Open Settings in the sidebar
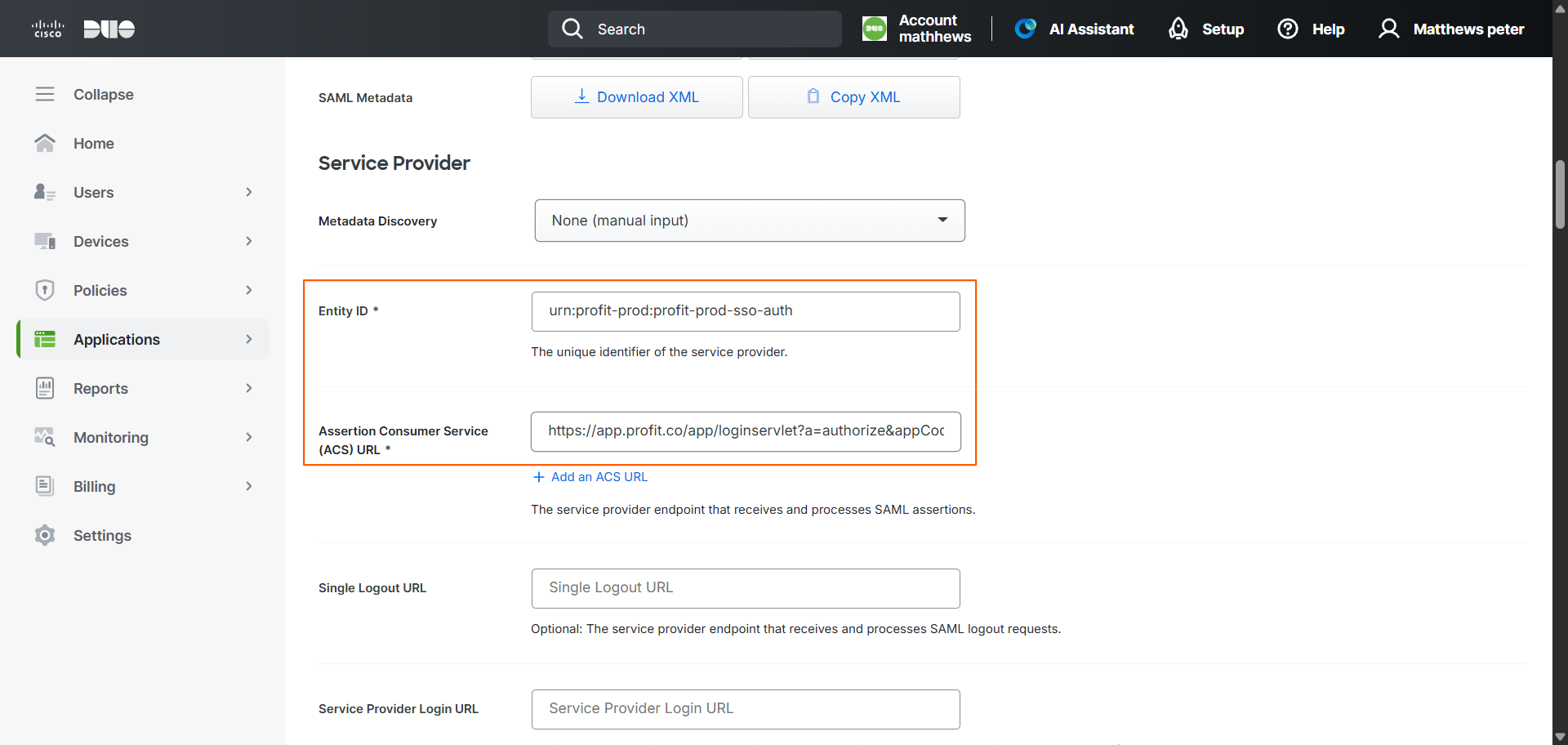This screenshot has width=1568, height=745. (143, 535)
